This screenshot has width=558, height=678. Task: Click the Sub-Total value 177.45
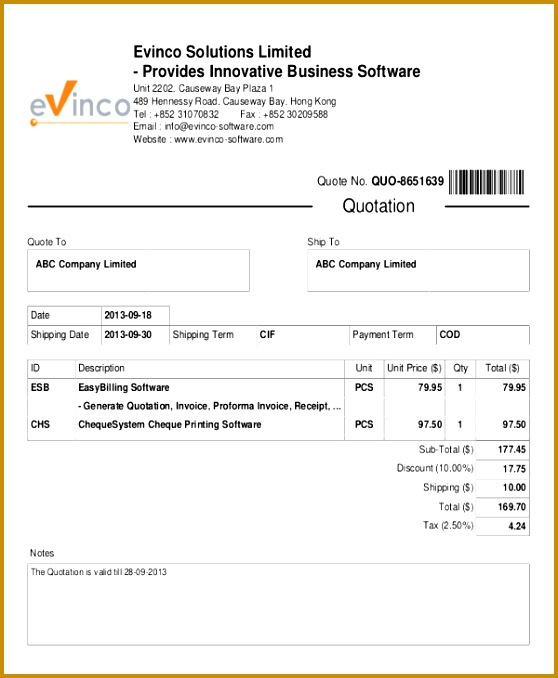click(512, 450)
